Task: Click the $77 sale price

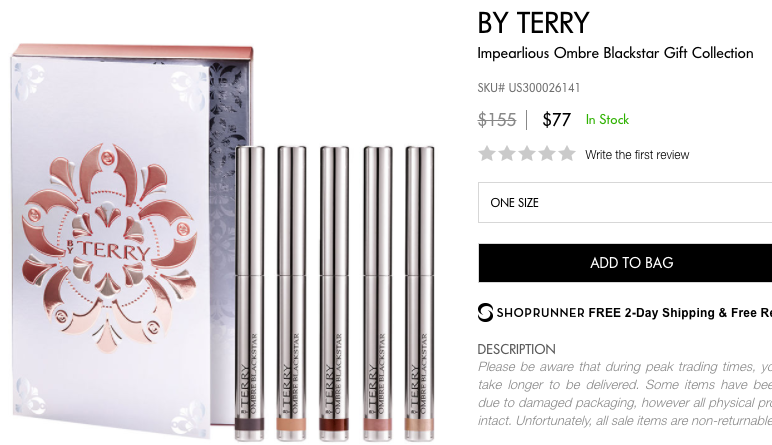Action: tap(556, 120)
